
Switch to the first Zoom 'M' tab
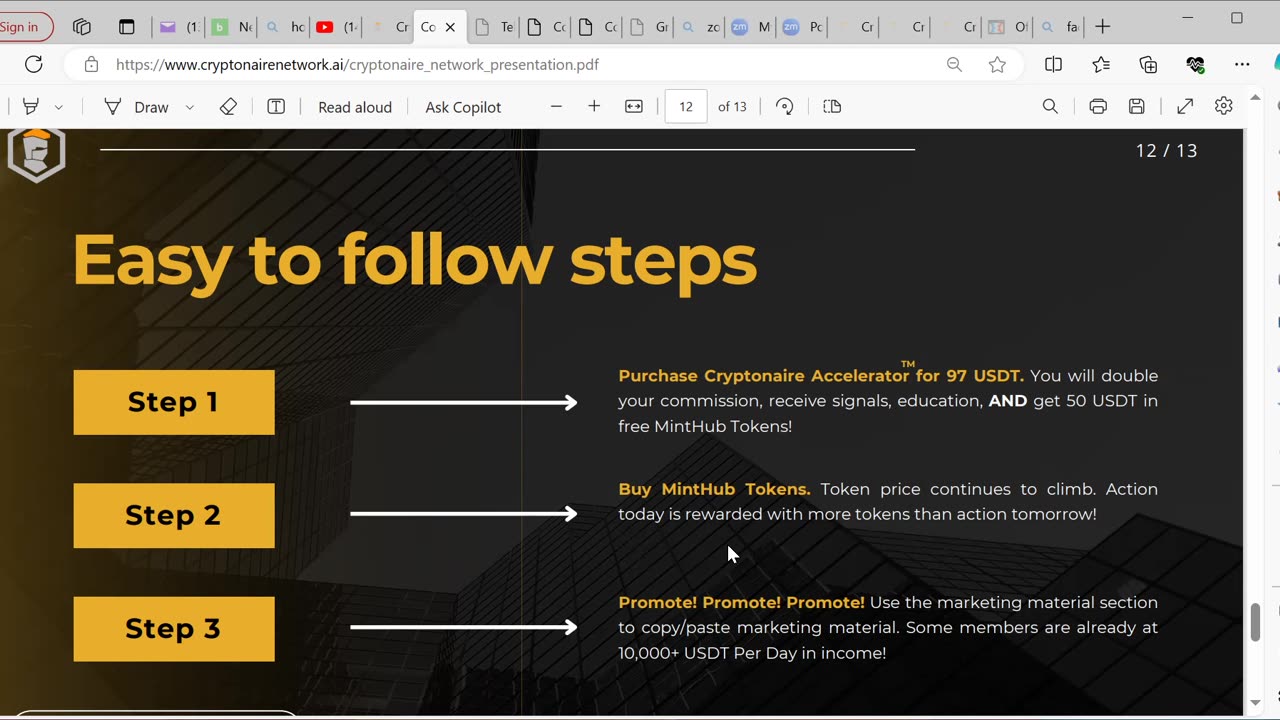pos(752,27)
